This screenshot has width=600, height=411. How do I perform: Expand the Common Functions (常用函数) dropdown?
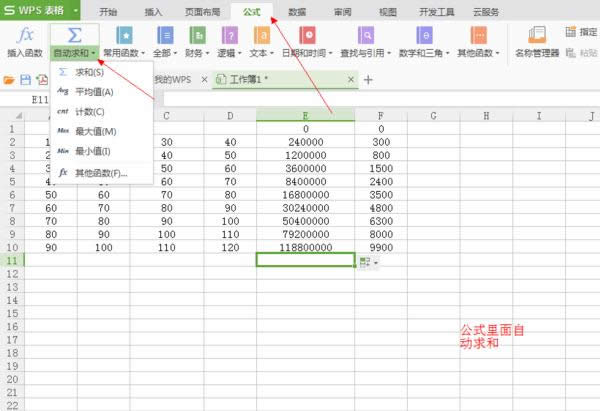(124, 52)
